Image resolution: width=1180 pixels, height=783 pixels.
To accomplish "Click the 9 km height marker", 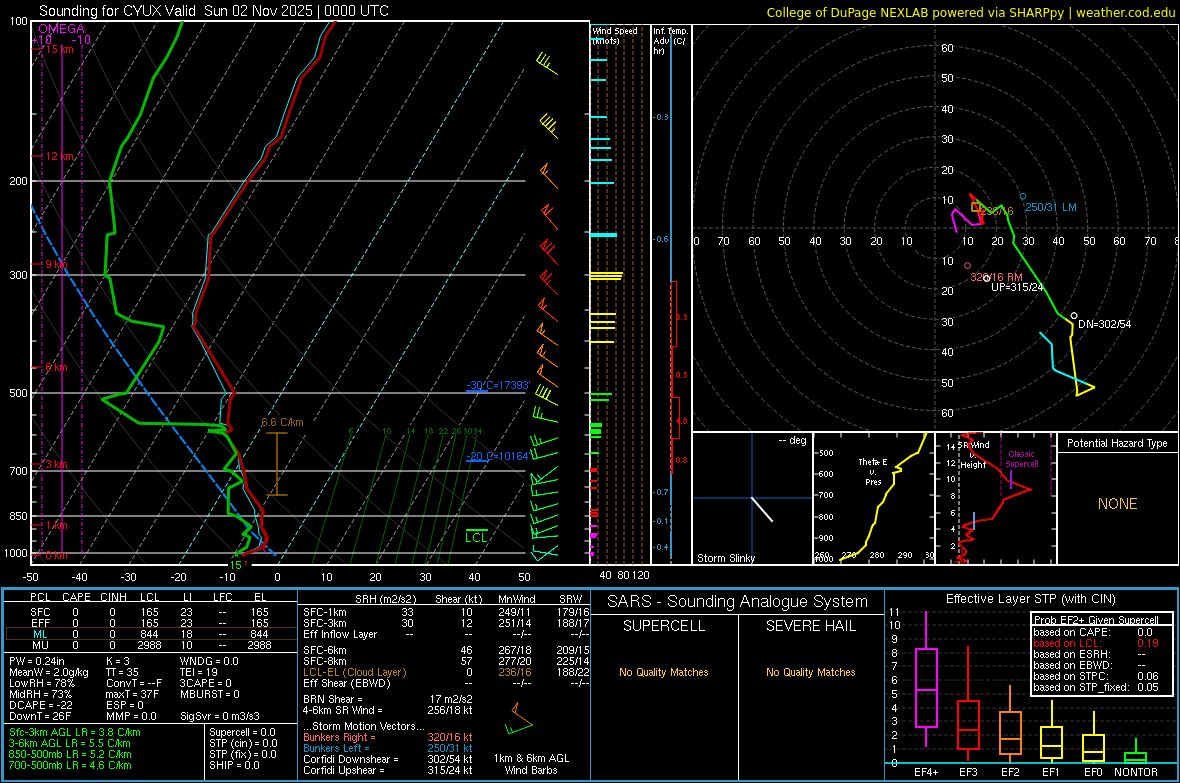I will click(56, 264).
